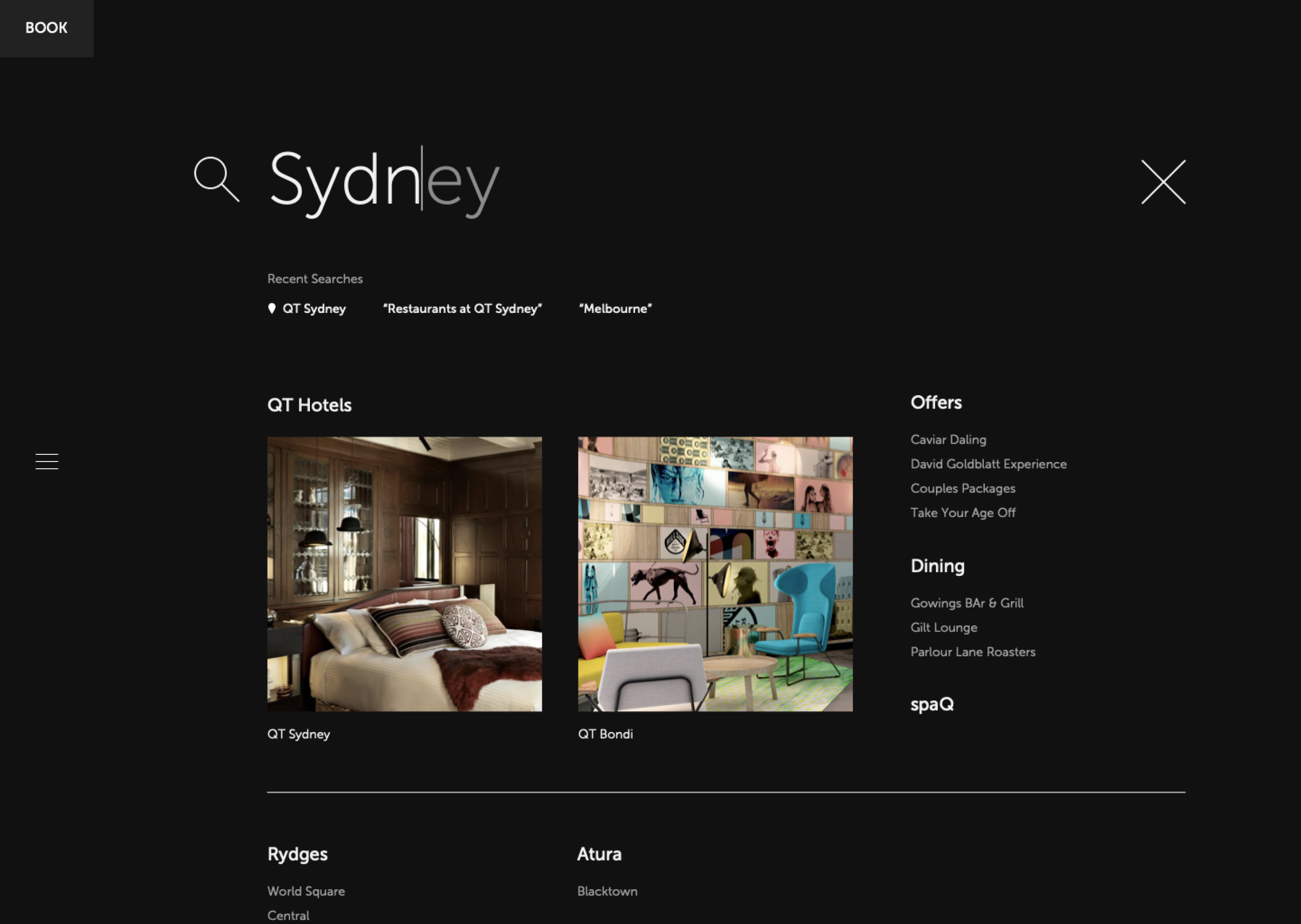View Couples Packages offer
Viewport: 1301px width, 924px height.
[962, 488]
